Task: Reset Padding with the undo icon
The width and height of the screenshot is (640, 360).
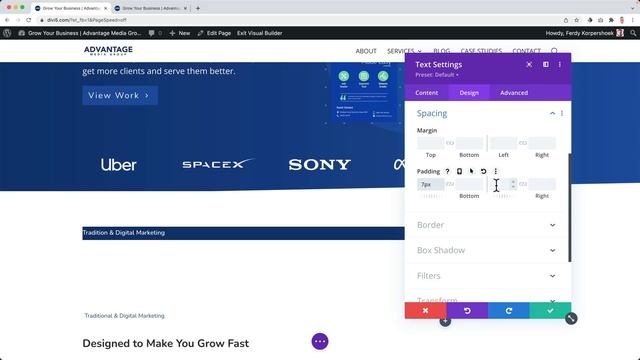Action: click(483, 171)
